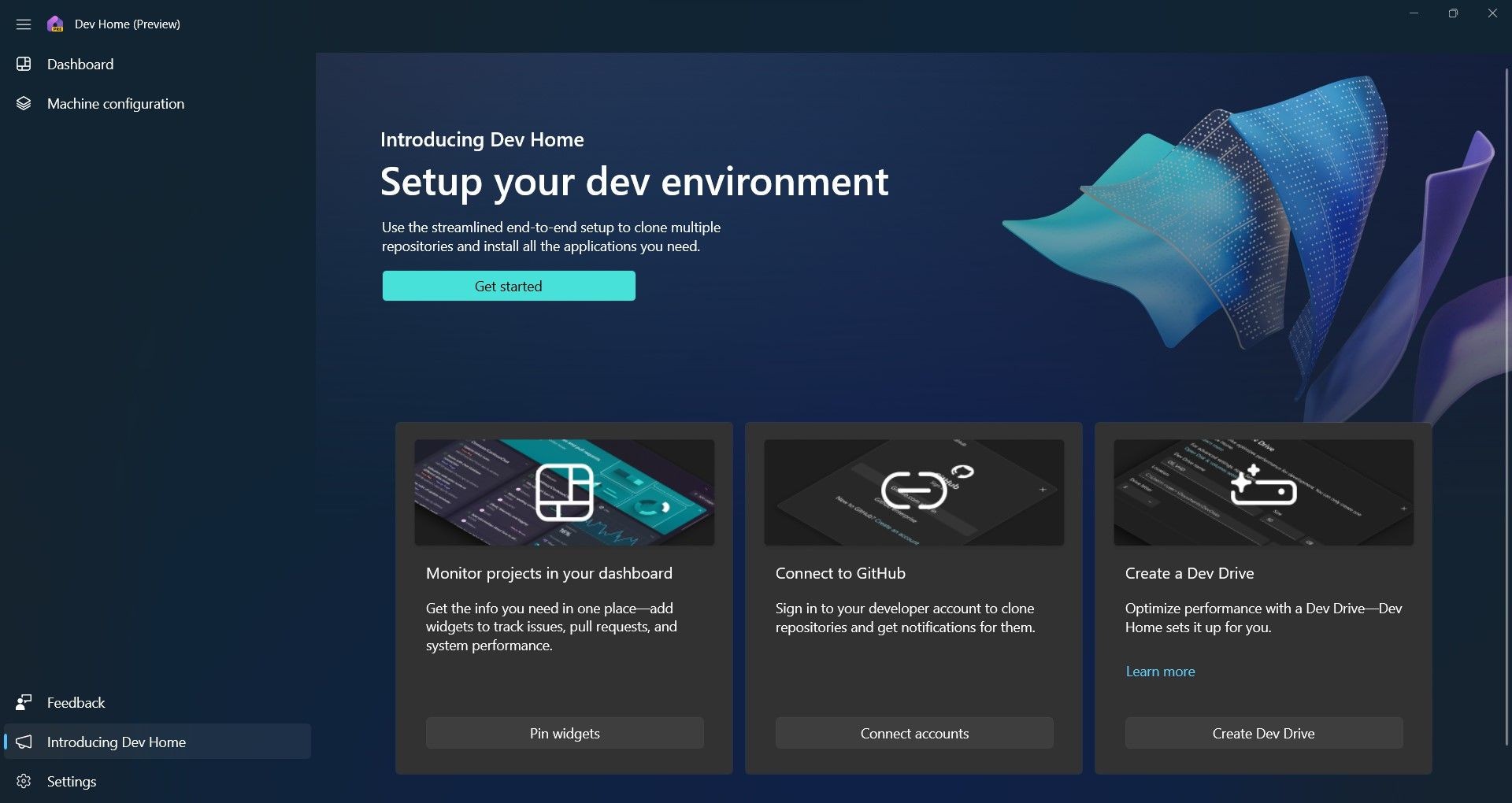Restore down the Dev Home window
Screen dimensions: 1512x803
pyautogui.click(x=1453, y=13)
